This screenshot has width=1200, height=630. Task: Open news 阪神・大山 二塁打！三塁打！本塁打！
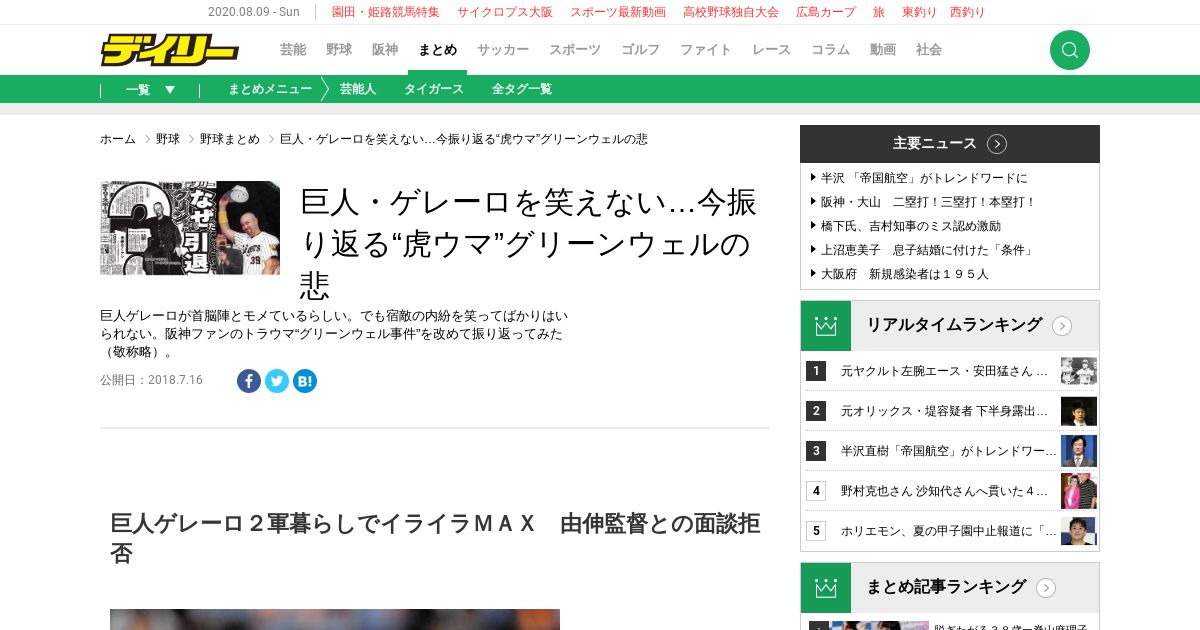coord(929,202)
